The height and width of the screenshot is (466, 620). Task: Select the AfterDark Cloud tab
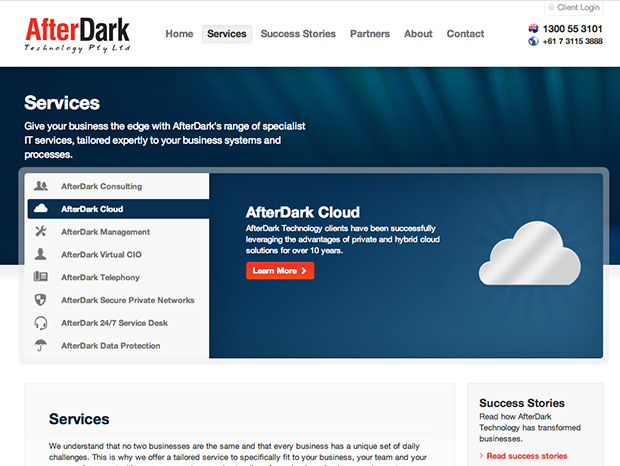(119, 209)
